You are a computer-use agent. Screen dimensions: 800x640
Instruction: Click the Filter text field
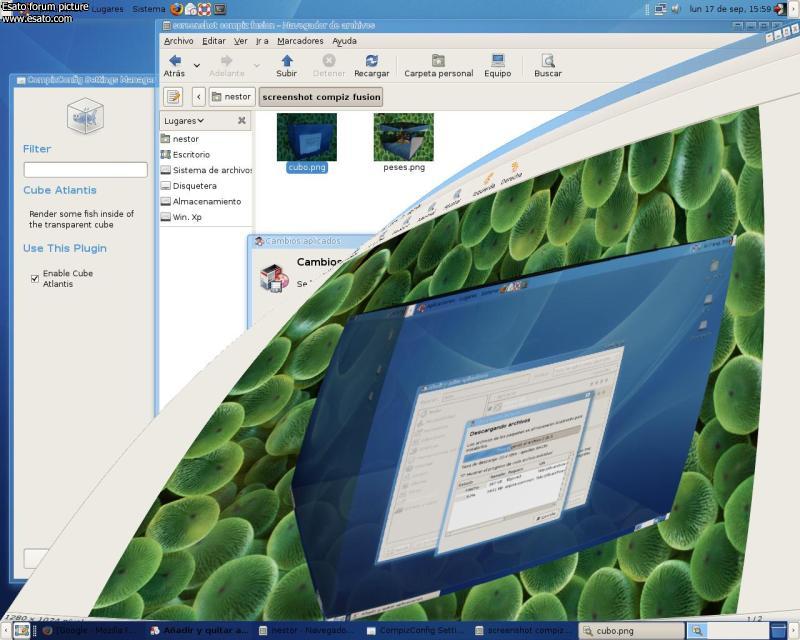[x=85, y=170]
